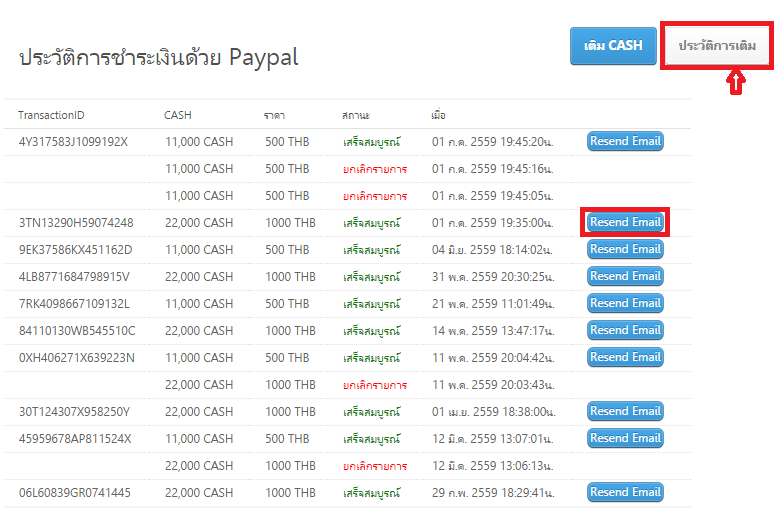This screenshot has height=517, width=776.
Task: Resend email for transaction 4LB8771684798915V
Action: tap(625, 276)
